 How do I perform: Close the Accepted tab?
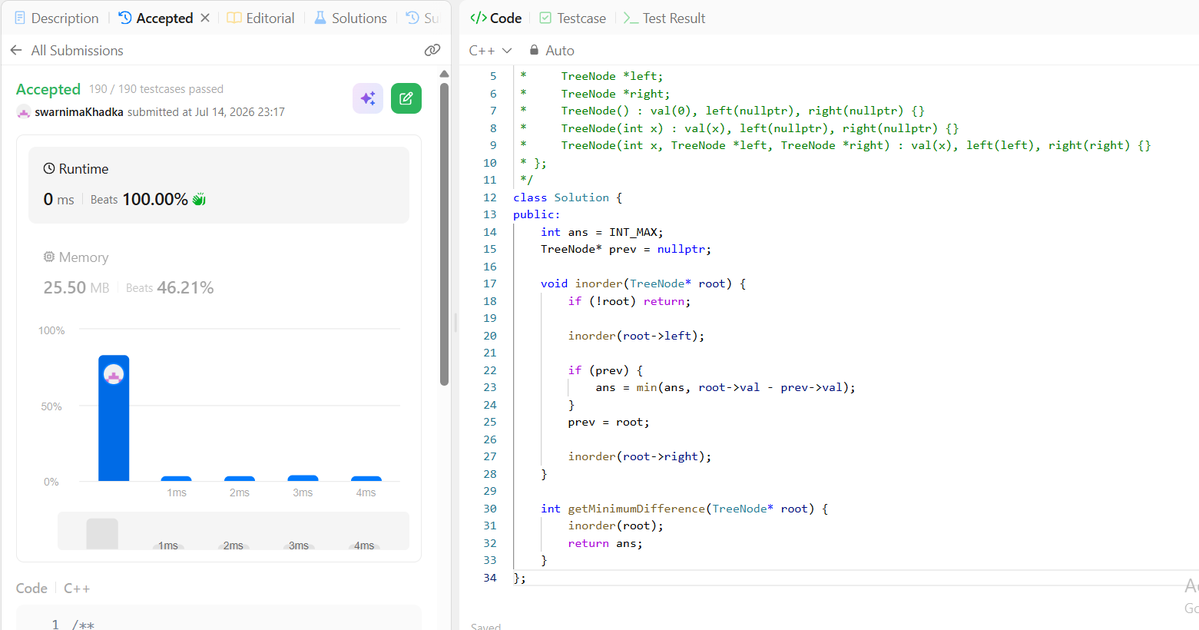point(205,18)
